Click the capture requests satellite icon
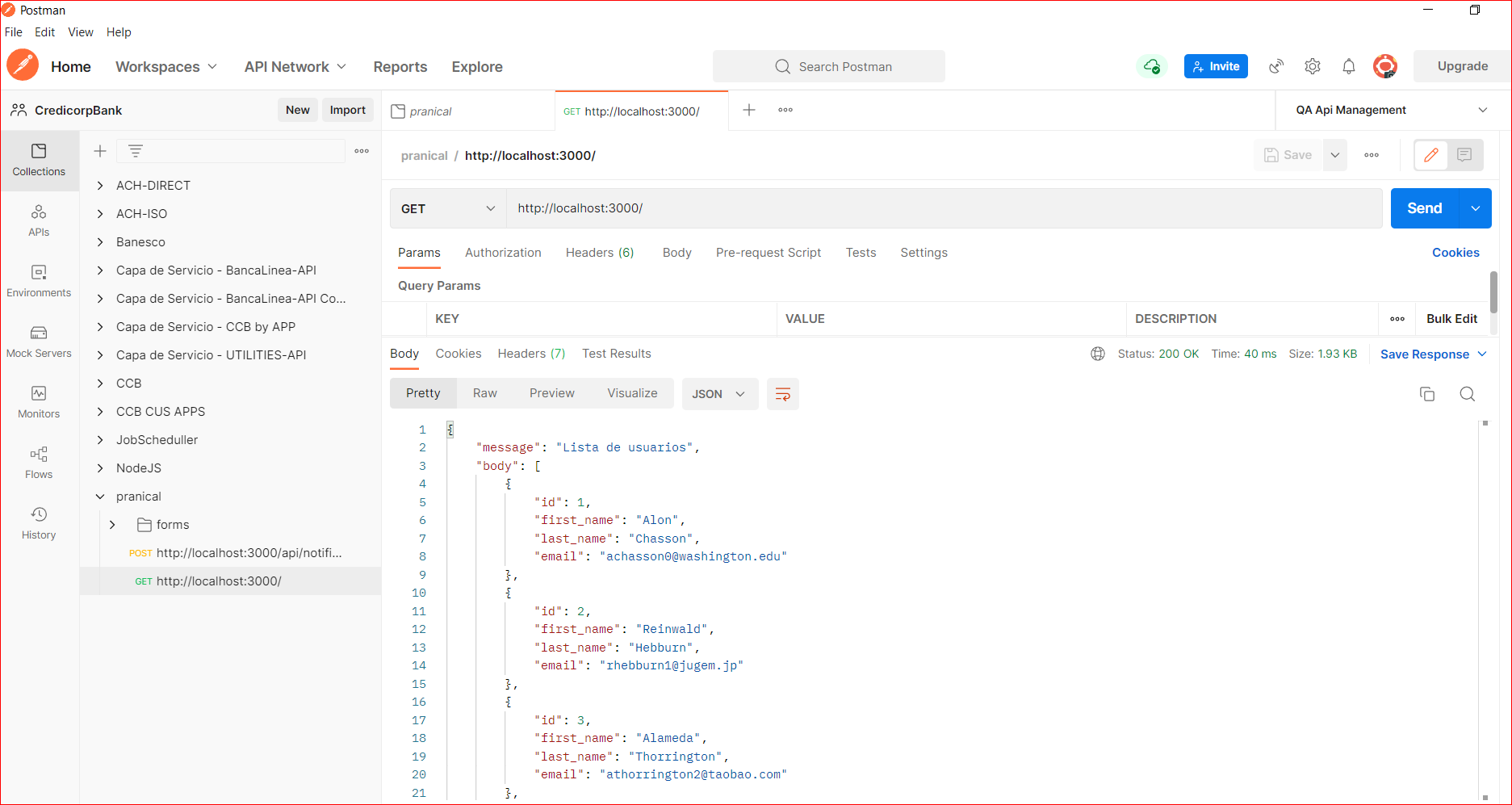1512x805 pixels. tap(1276, 66)
